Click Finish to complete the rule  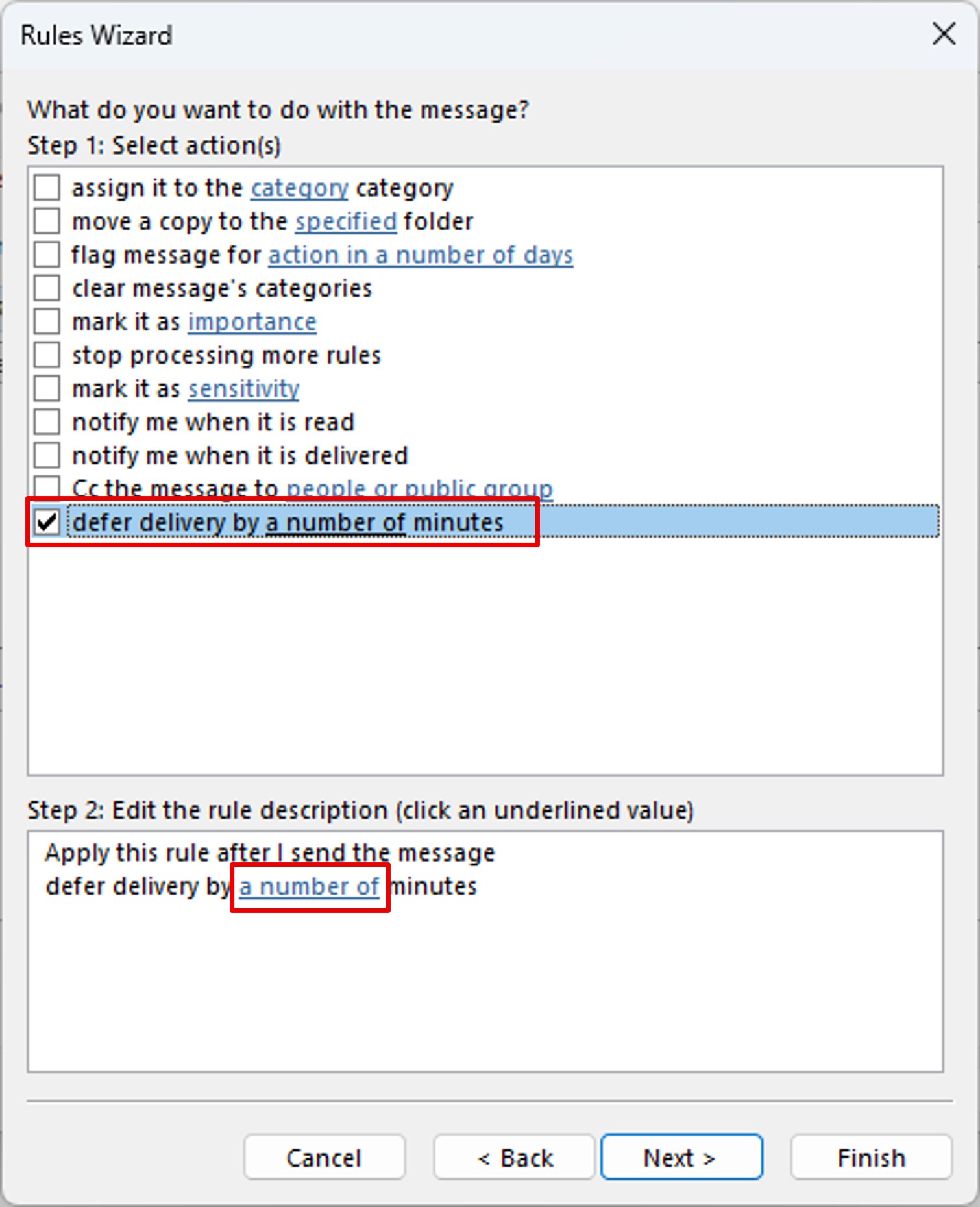[x=870, y=1158]
